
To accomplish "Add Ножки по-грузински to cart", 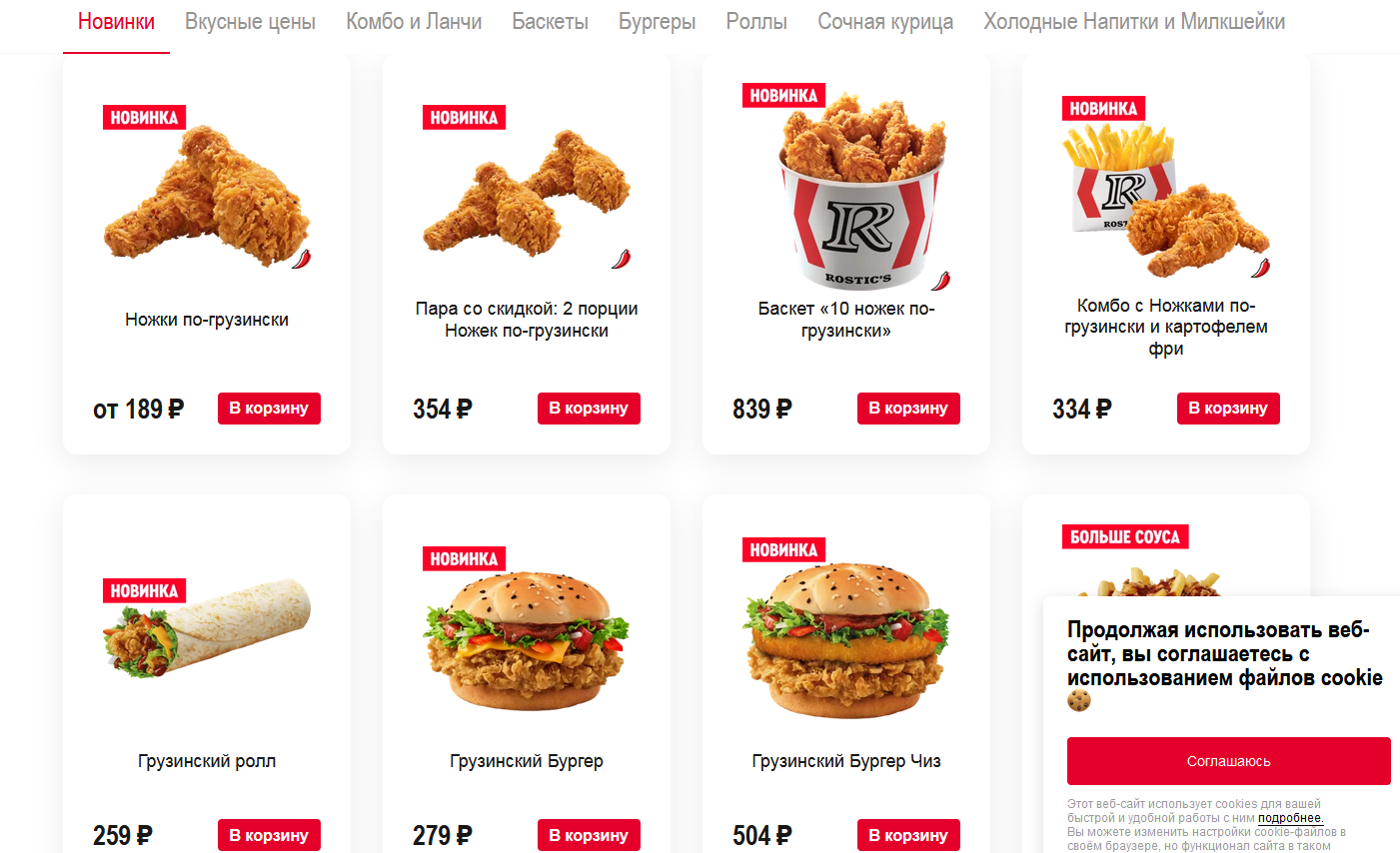I will pyautogui.click(x=269, y=409).
